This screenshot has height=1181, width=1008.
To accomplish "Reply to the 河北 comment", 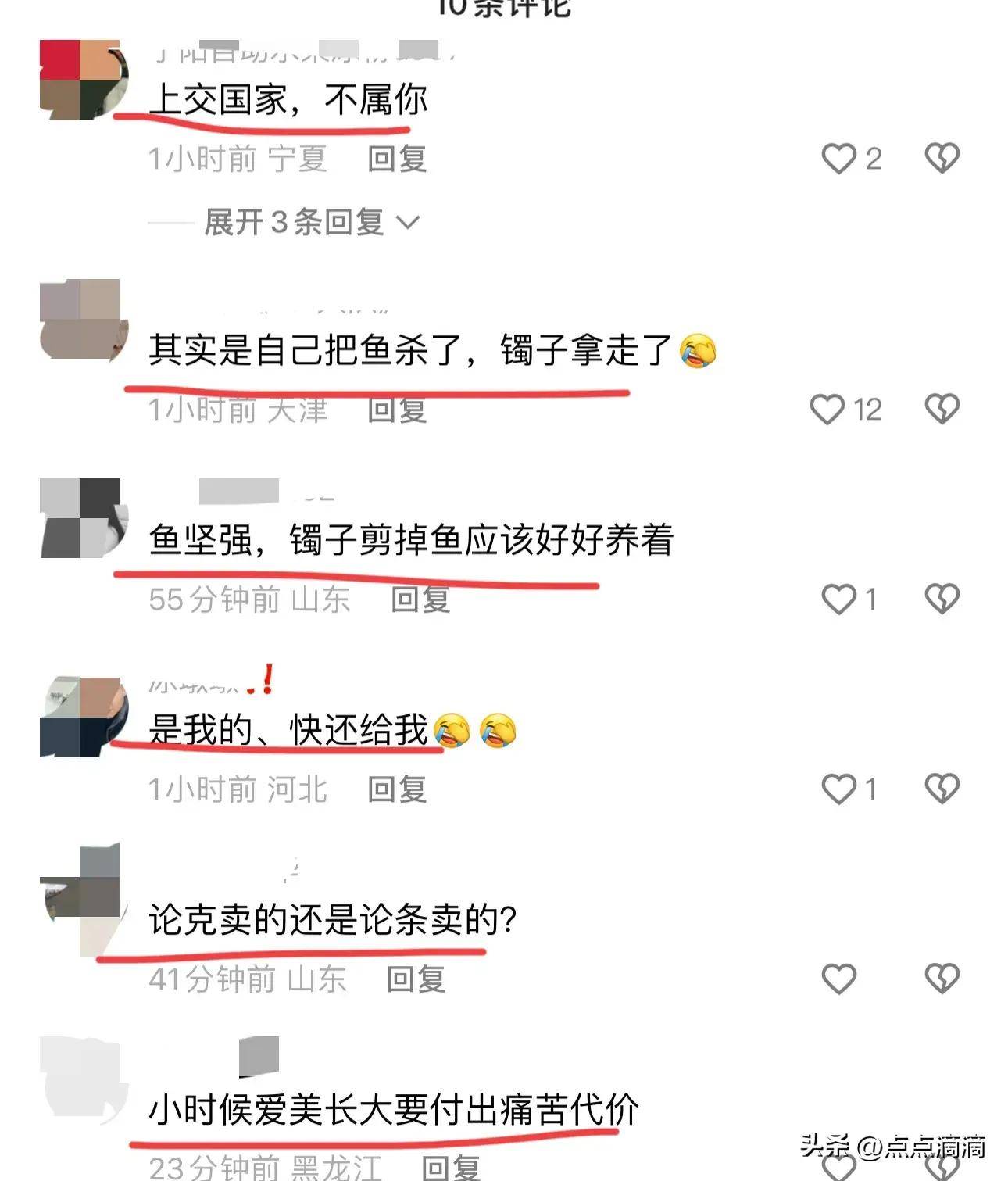I will [x=397, y=789].
